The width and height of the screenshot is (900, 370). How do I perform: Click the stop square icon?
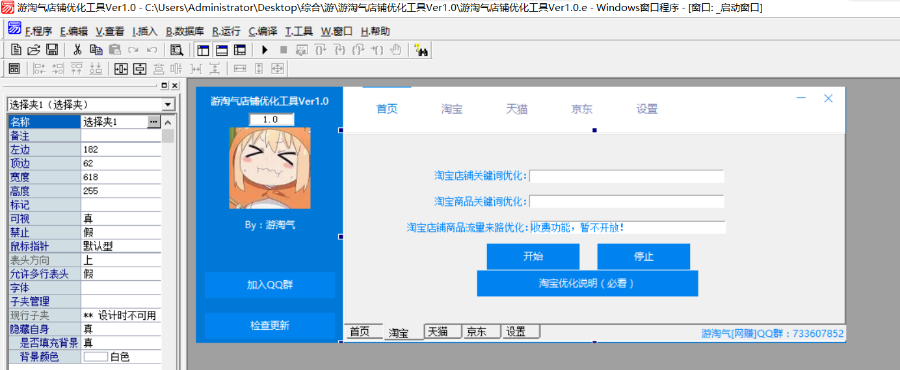click(x=283, y=50)
